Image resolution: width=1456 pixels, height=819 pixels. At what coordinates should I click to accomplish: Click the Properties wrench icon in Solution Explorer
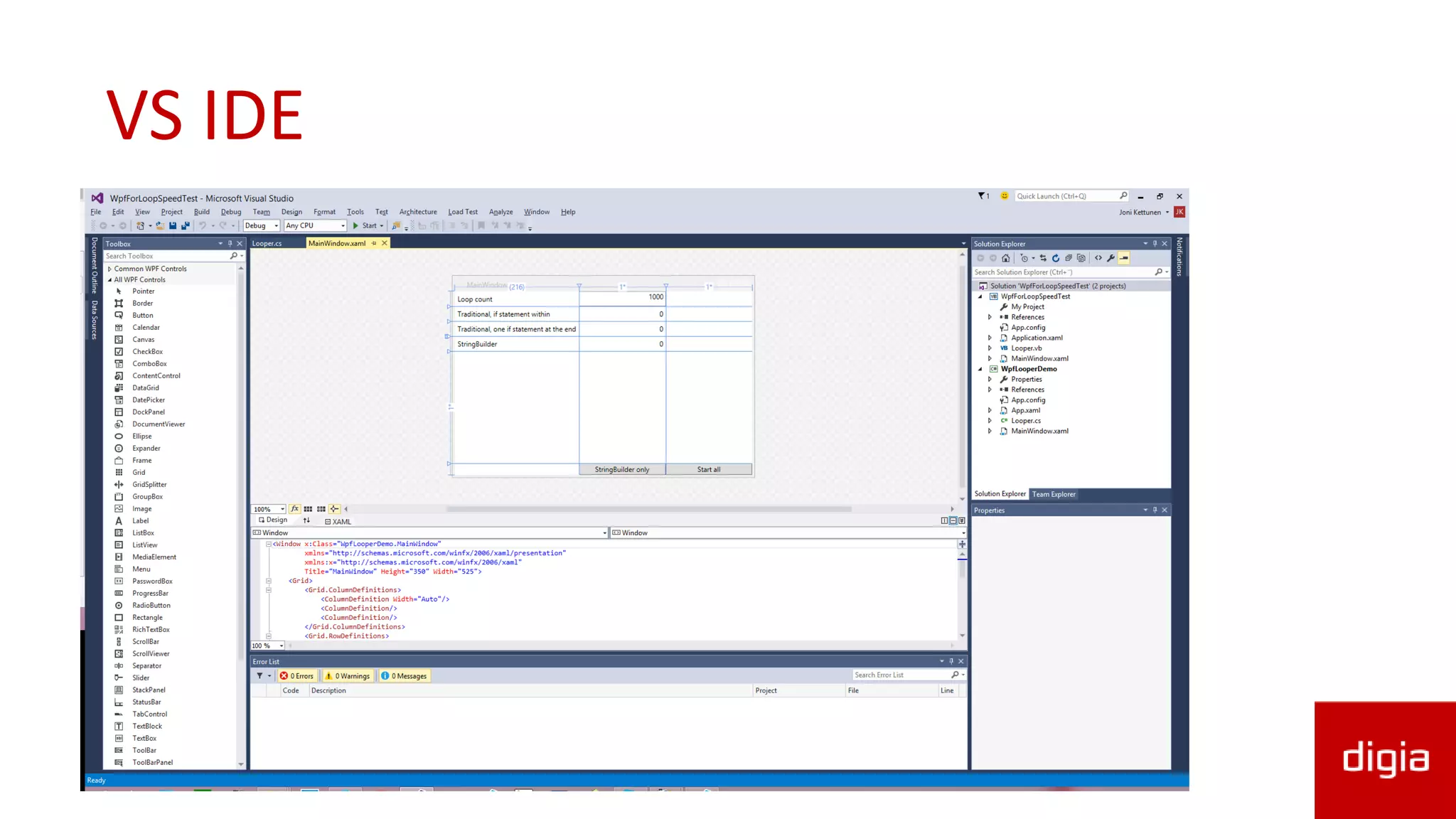(1110, 258)
